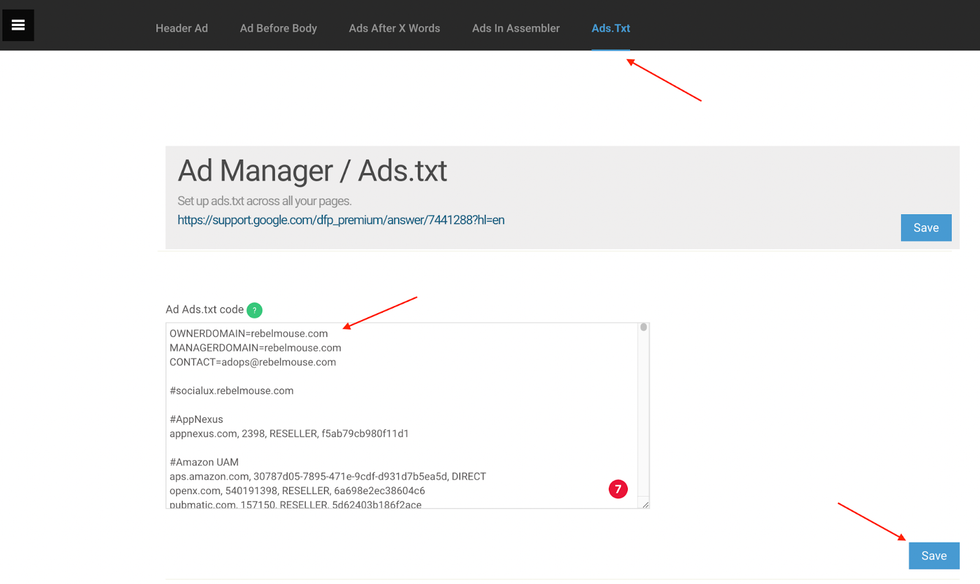Image resolution: width=980 pixels, height=584 pixels.
Task: Click the bottom Save button below the textarea
Action: point(933,556)
